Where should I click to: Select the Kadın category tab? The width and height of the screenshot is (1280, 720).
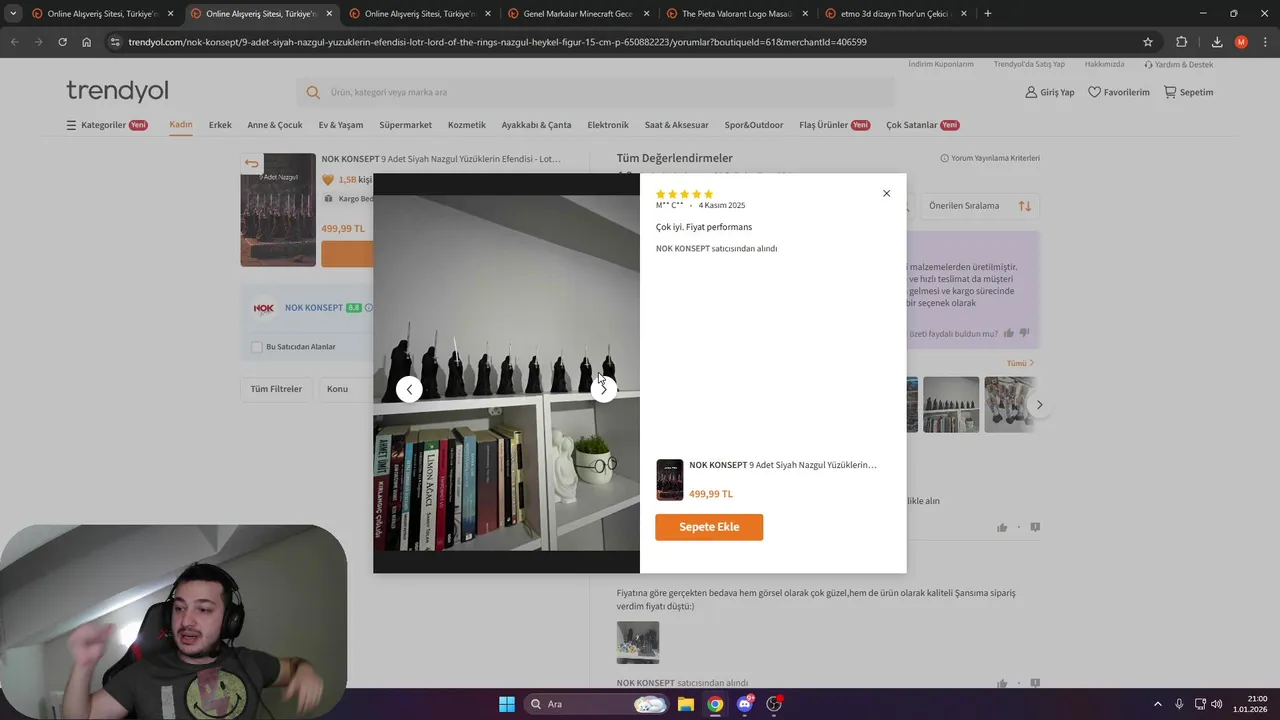(x=181, y=125)
